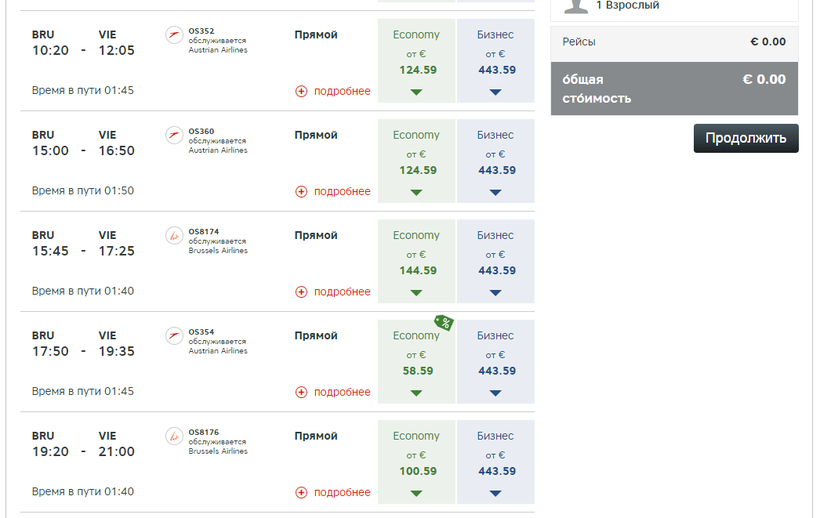Choose Бизнес fare 443.59 for flight OS352
Image resolution: width=820 pixels, height=518 pixels.
click(x=496, y=70)
